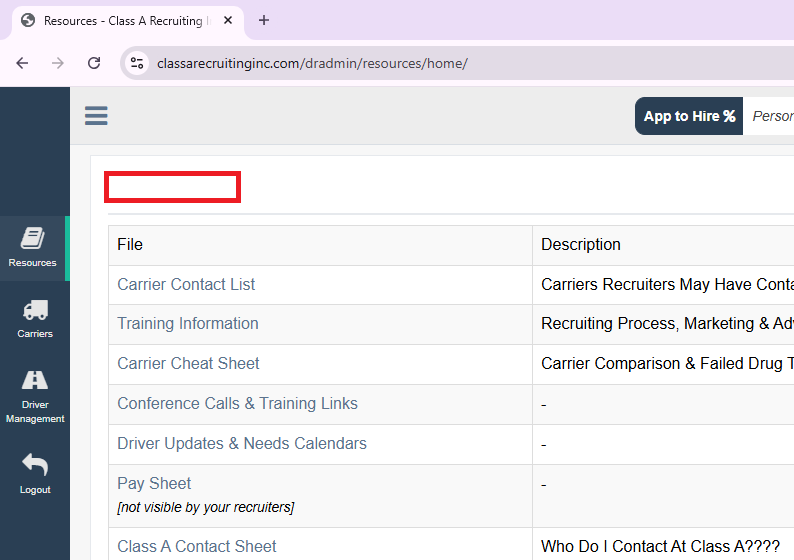Click the Resources book icon in sidebar
Image resolution: width=794 pixels, height=560 pixels.
33,239
